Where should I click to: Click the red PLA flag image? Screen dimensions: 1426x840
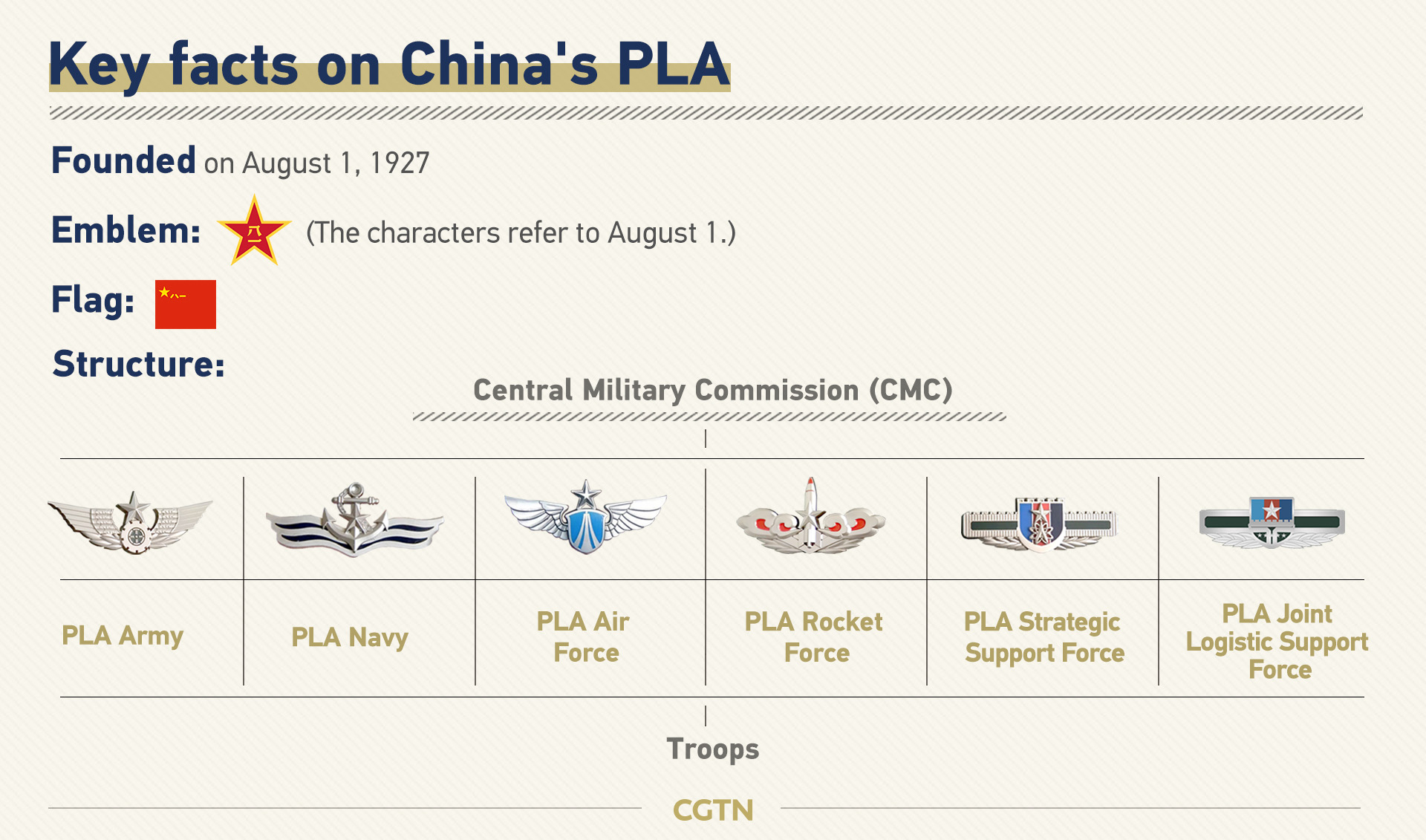point(186,305)
